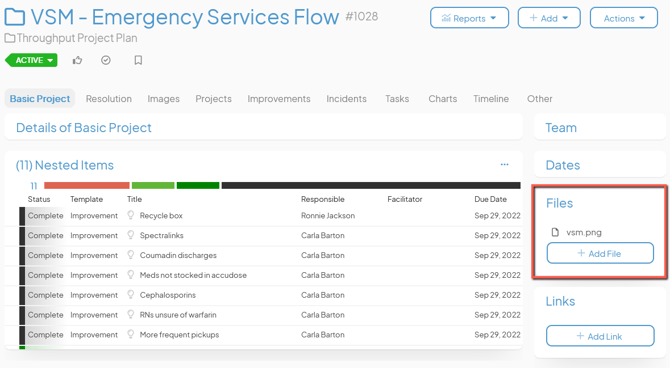Screen dimensions: 670x368
Task: Click the Sep 29, 2022 date for Cephalosporins
Action: [497, 295]
